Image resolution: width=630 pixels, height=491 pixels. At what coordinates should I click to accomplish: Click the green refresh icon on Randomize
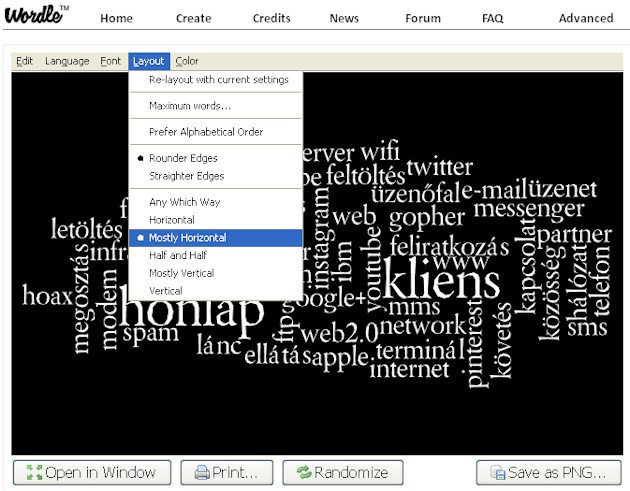(304, 472)
